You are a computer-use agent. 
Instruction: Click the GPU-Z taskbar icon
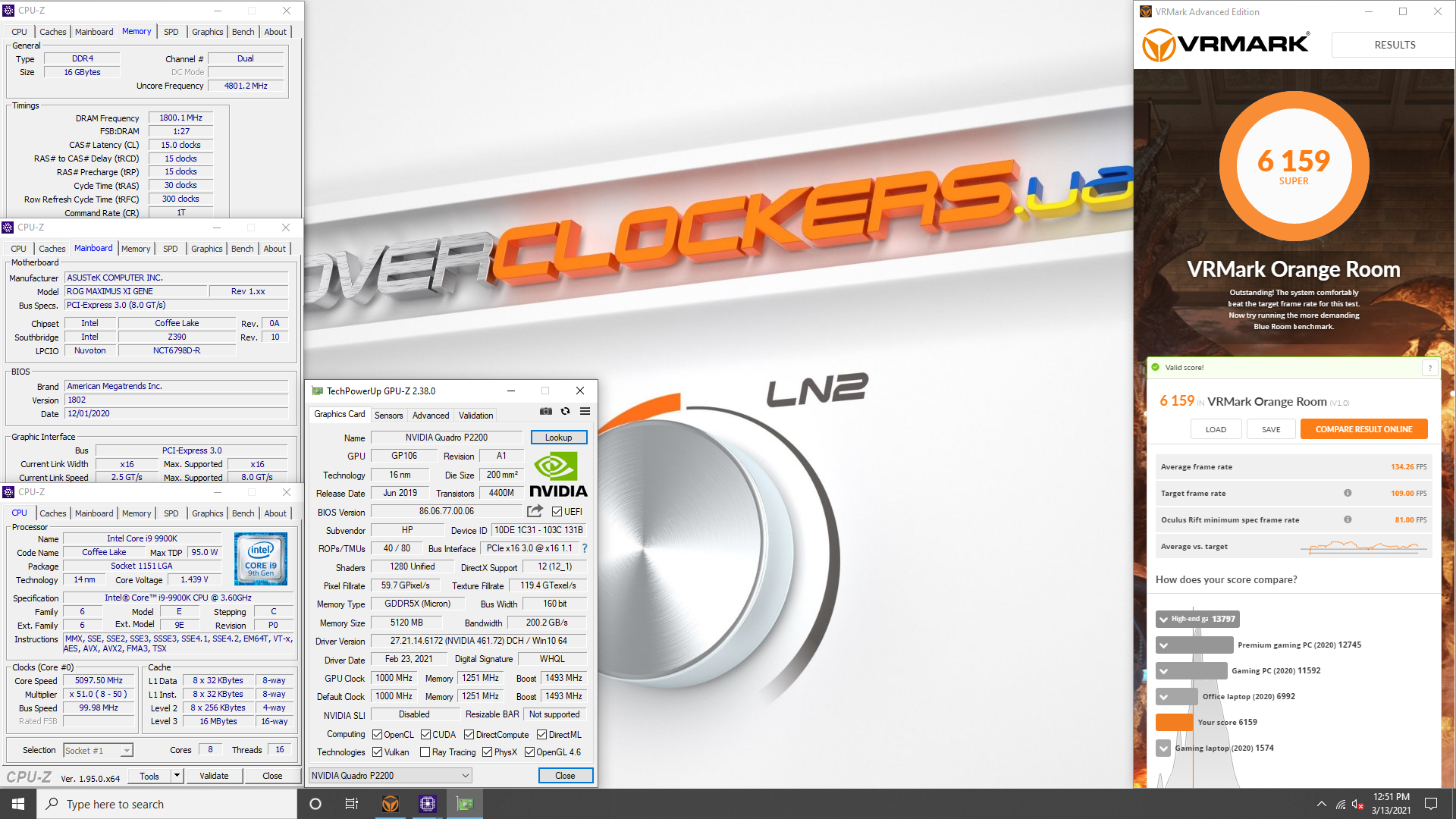[465, 804]
